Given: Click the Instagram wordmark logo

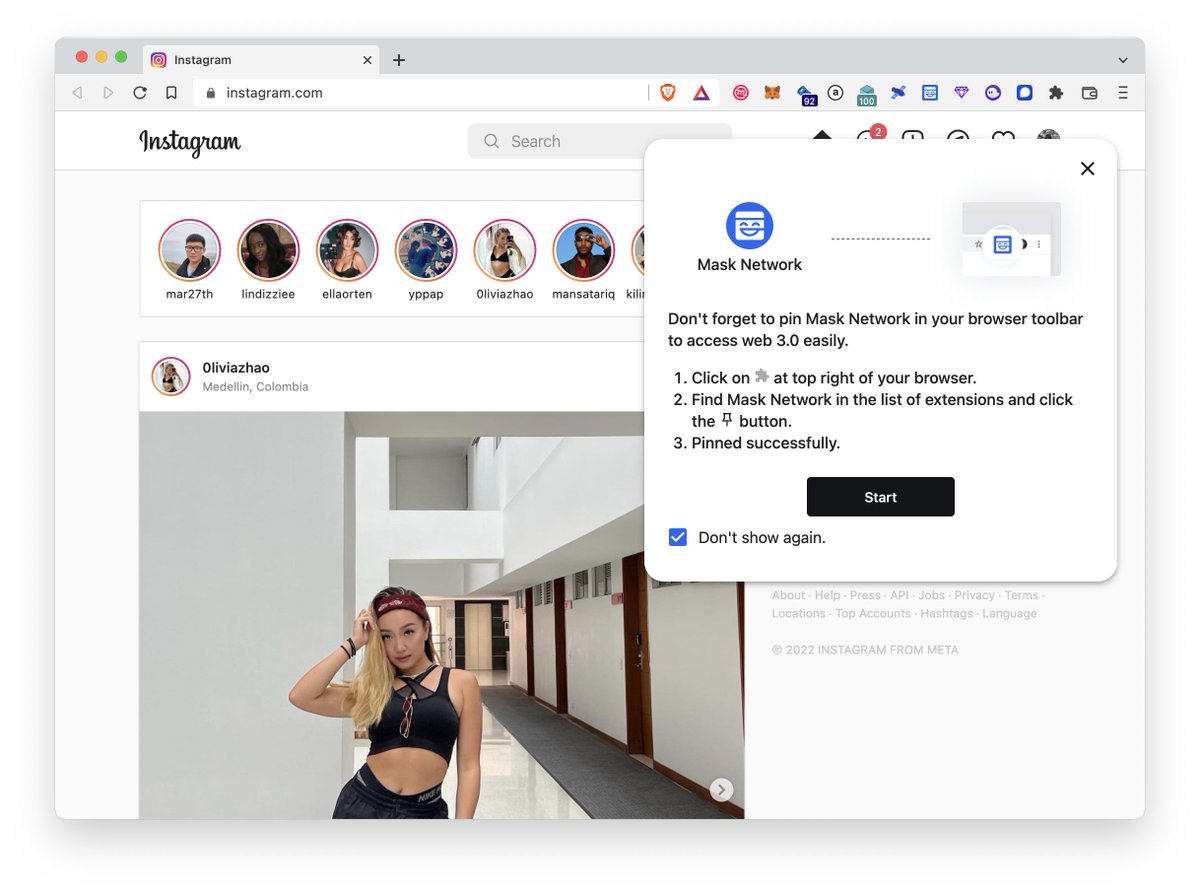Looking at the screenshot, I should 190,143.
